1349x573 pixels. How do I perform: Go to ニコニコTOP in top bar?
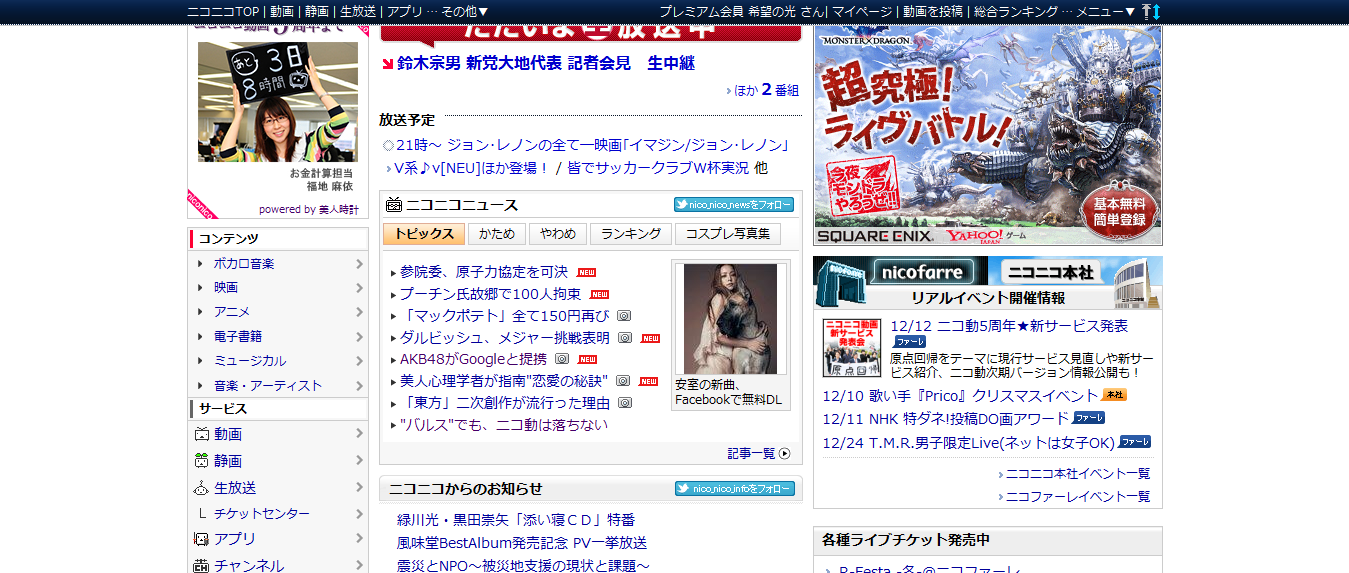(x=223, y=11)
